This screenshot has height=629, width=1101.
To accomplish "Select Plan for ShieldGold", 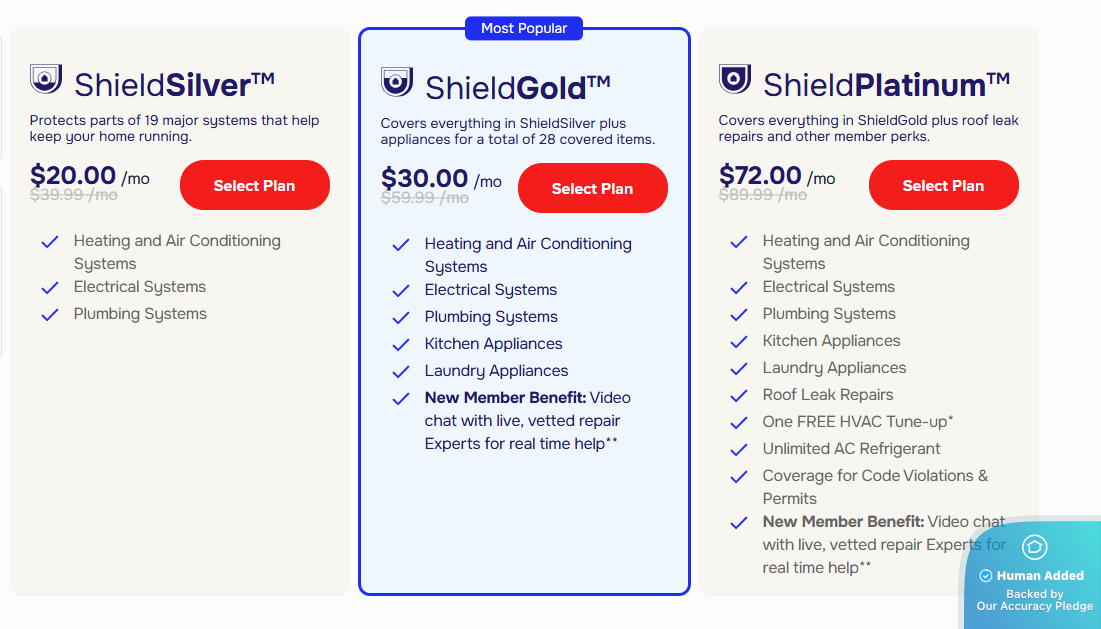I will coord(592,188).
